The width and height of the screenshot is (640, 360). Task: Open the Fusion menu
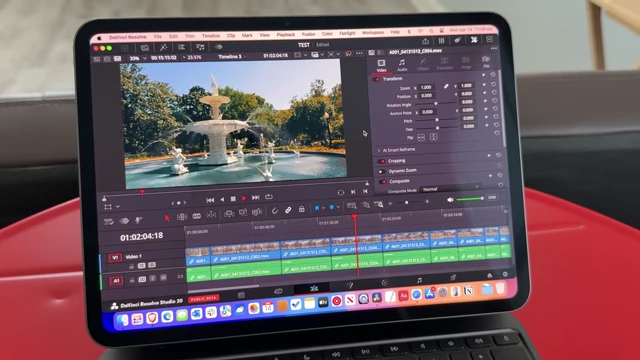pyautogui.click(x=309, y=34)
